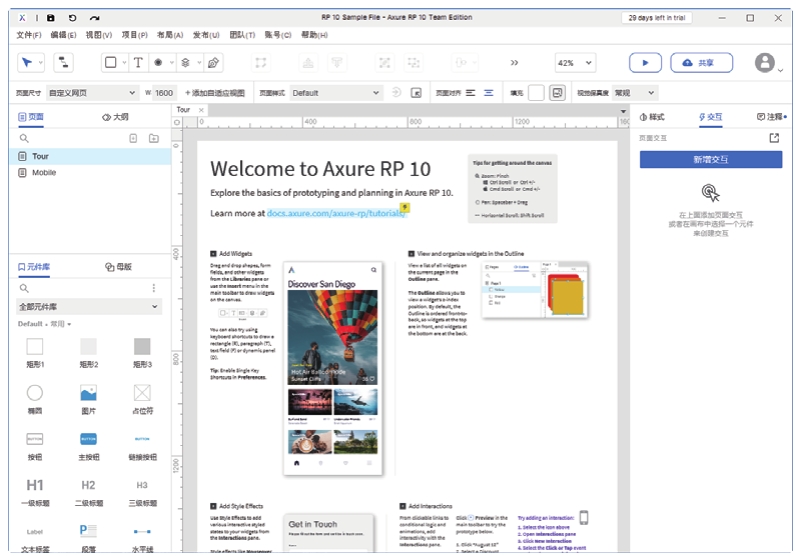Click the add page icon
The width and height of the screenshot is (796, 556).
click(x=133, y=138)
